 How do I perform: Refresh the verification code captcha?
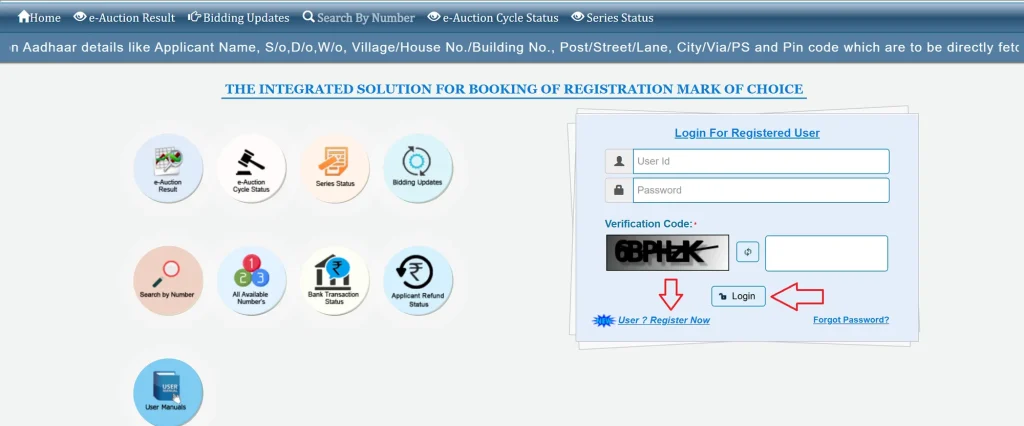(747, 253)
